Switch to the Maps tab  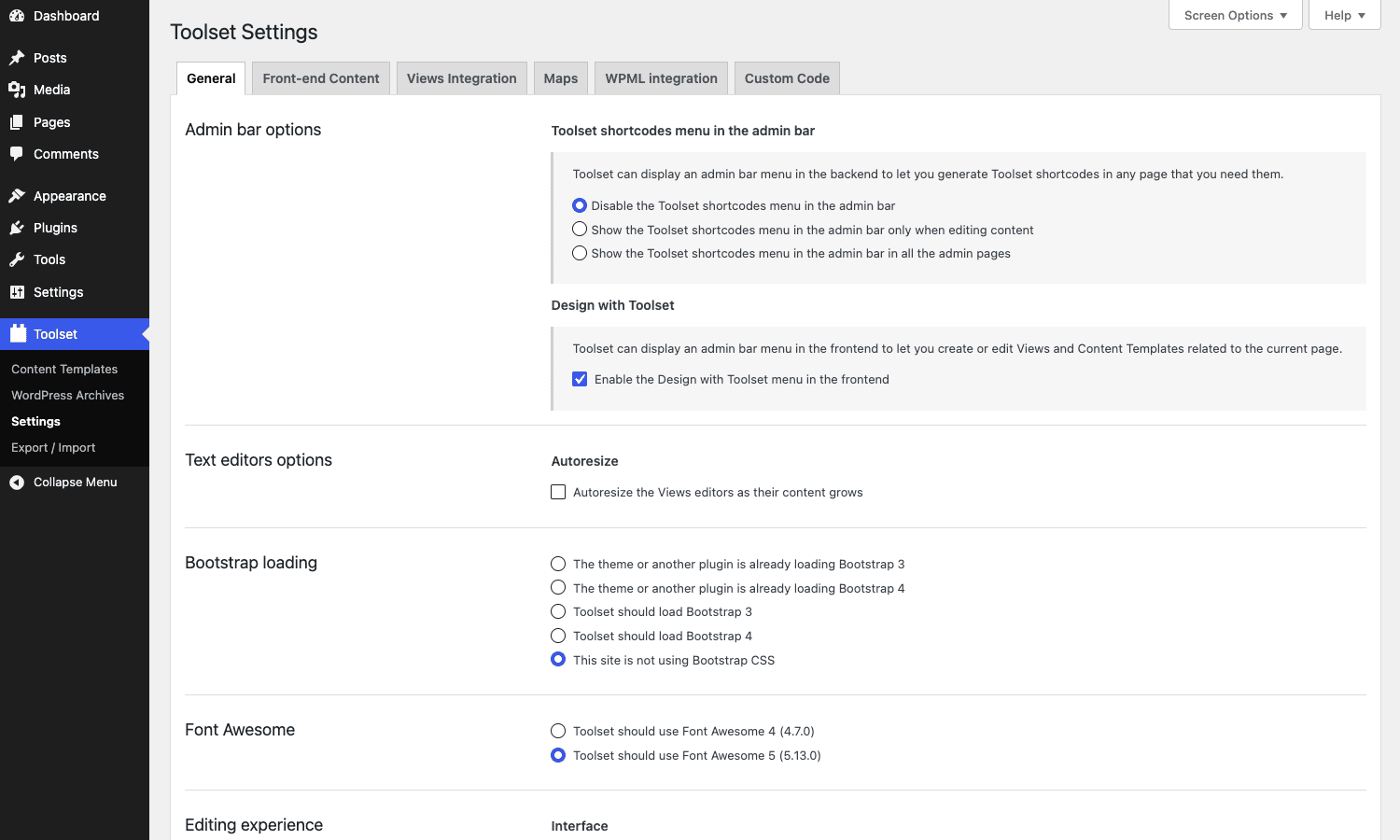[561, 78]
